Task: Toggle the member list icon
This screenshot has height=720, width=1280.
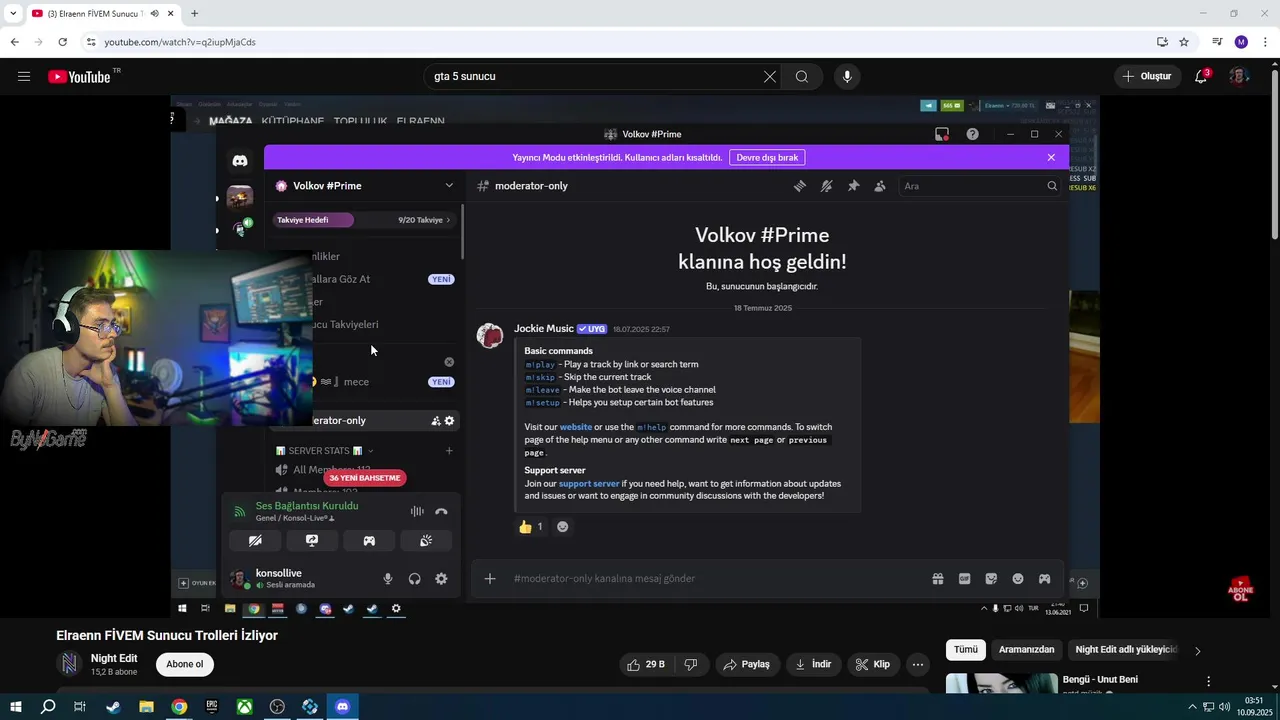Action: [880, 186]
